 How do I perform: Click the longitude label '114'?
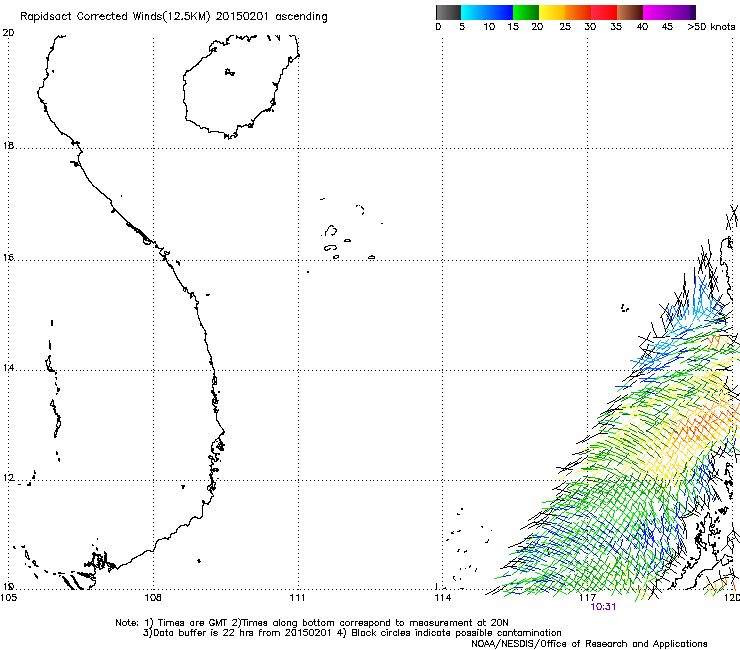pyautogui.click(x=442, y=598)
